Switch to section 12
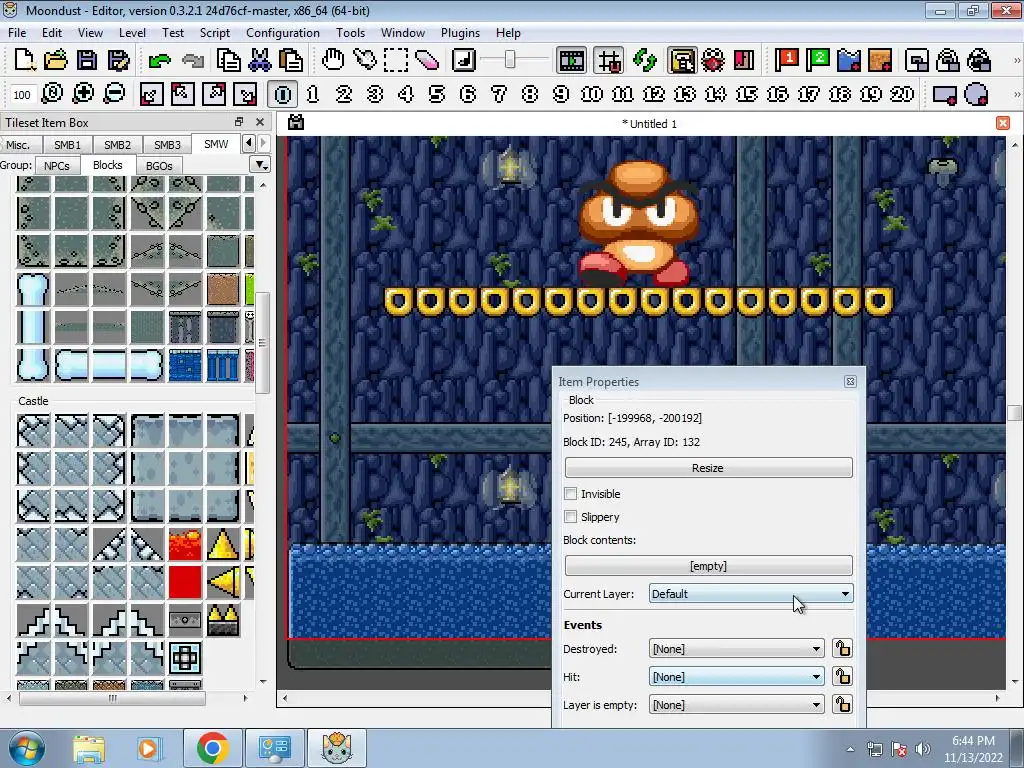The width and height of the screenshot is (1024, 768). coord(654,94)
